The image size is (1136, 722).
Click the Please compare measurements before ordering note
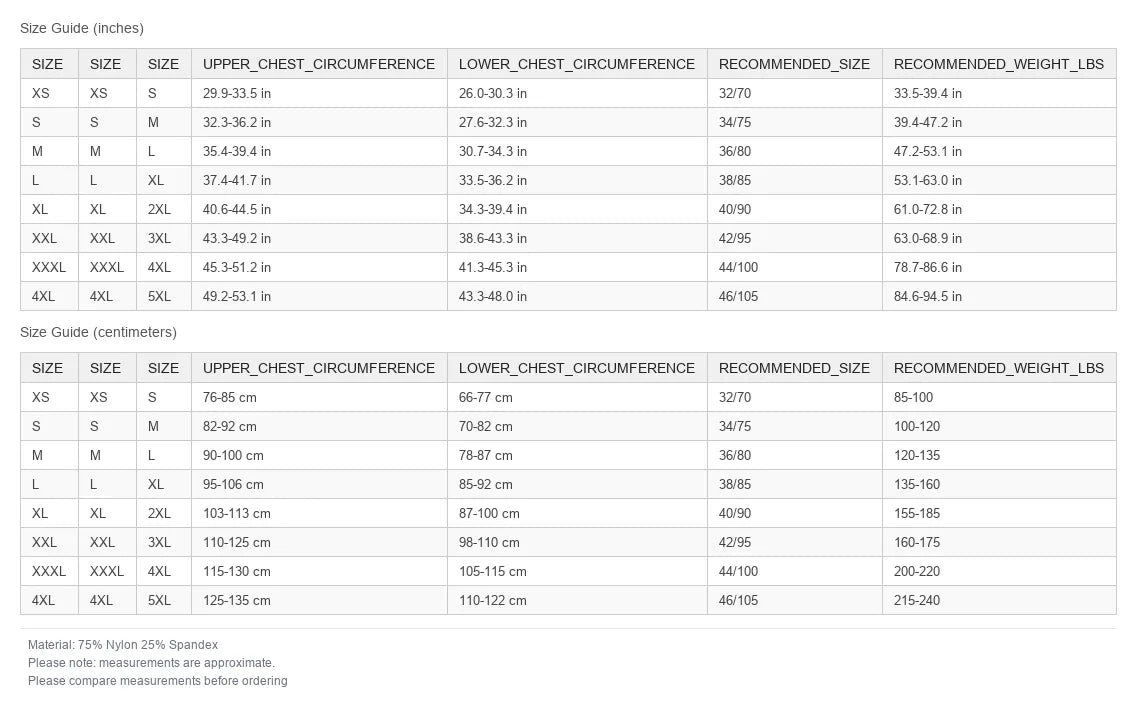point(158,681)
